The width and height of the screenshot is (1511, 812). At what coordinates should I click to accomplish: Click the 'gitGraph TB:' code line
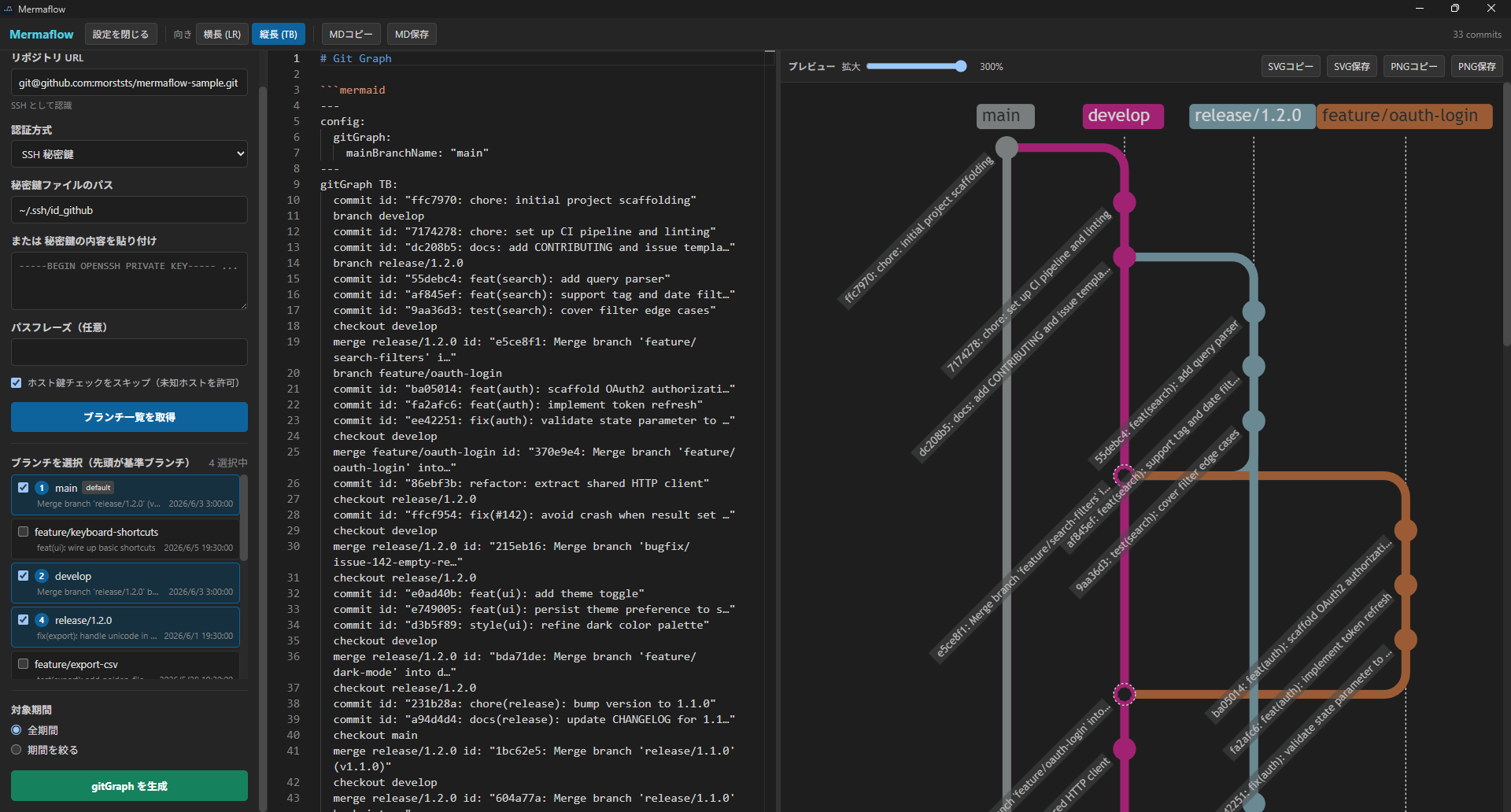(359, 184)
